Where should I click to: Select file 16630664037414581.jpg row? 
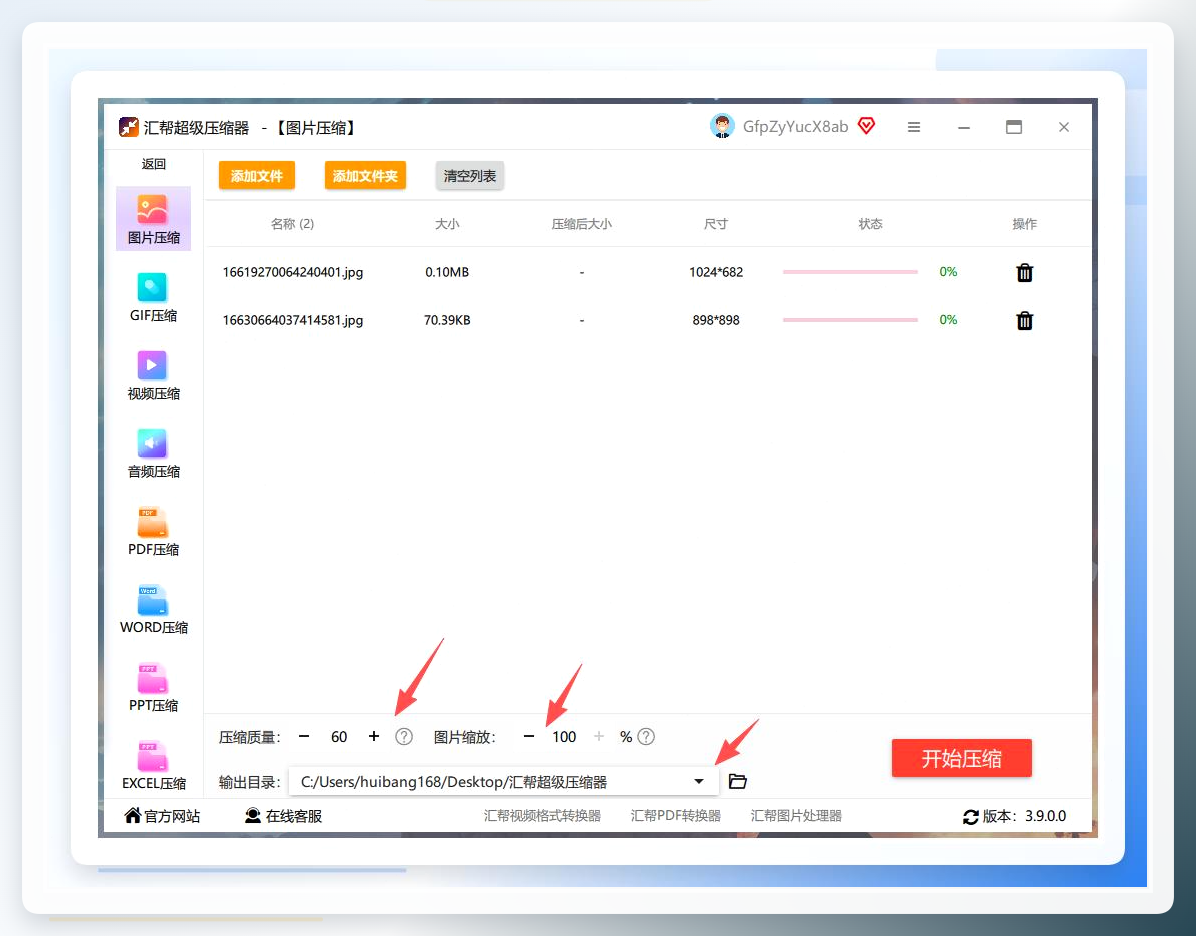pyautogui.click(x=648, y=320)
